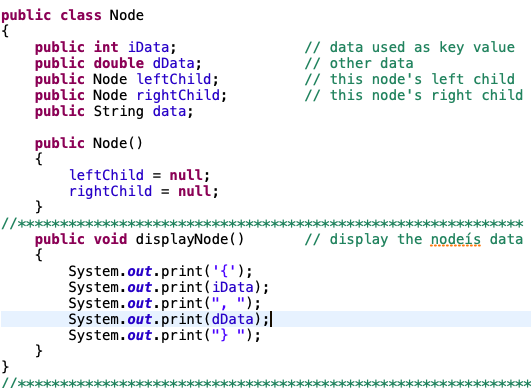Select the iData variable in int declaration
This screenshot has width=531, height=388.
148,47
